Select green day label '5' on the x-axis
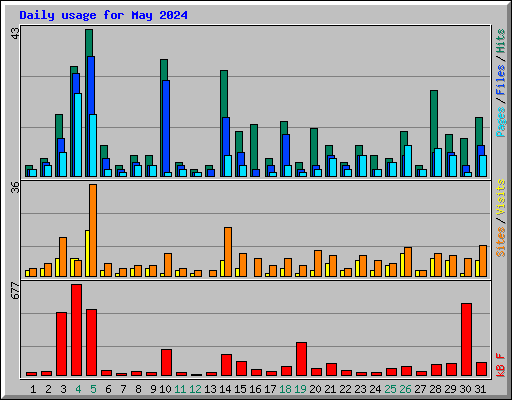 93,389
